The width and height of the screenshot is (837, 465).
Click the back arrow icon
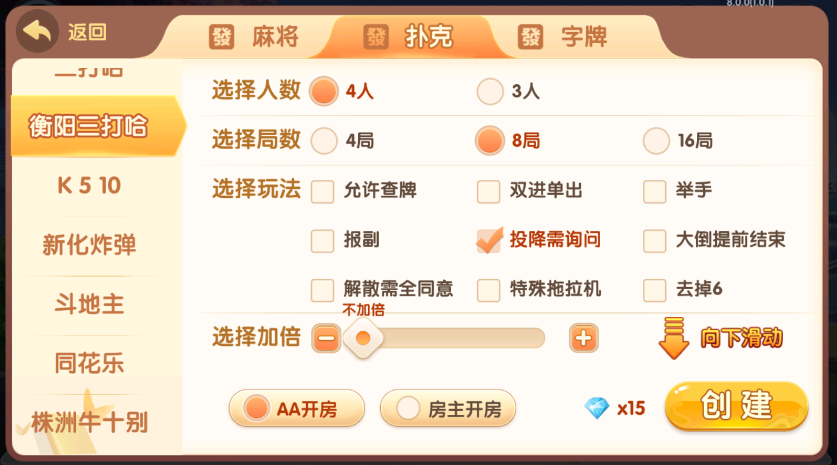[39, 32]
